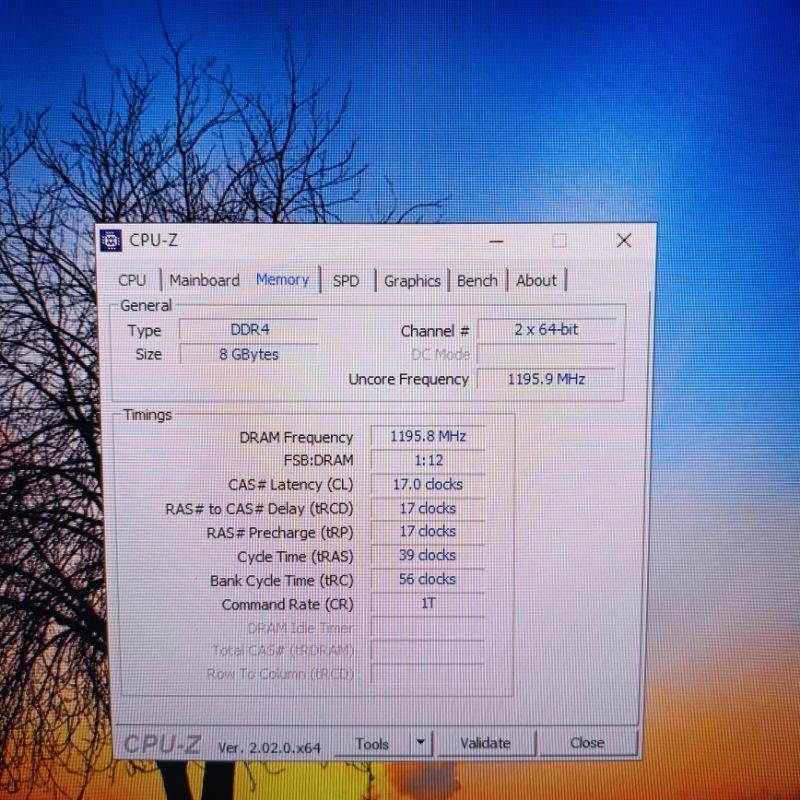Click the Uncore Frequency label
This screenshot has width=800, height=800.
coord(408,379)
